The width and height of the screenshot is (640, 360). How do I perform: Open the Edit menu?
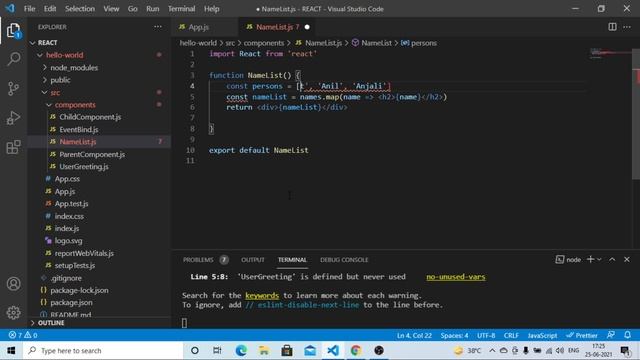click(x=50, y=9)
